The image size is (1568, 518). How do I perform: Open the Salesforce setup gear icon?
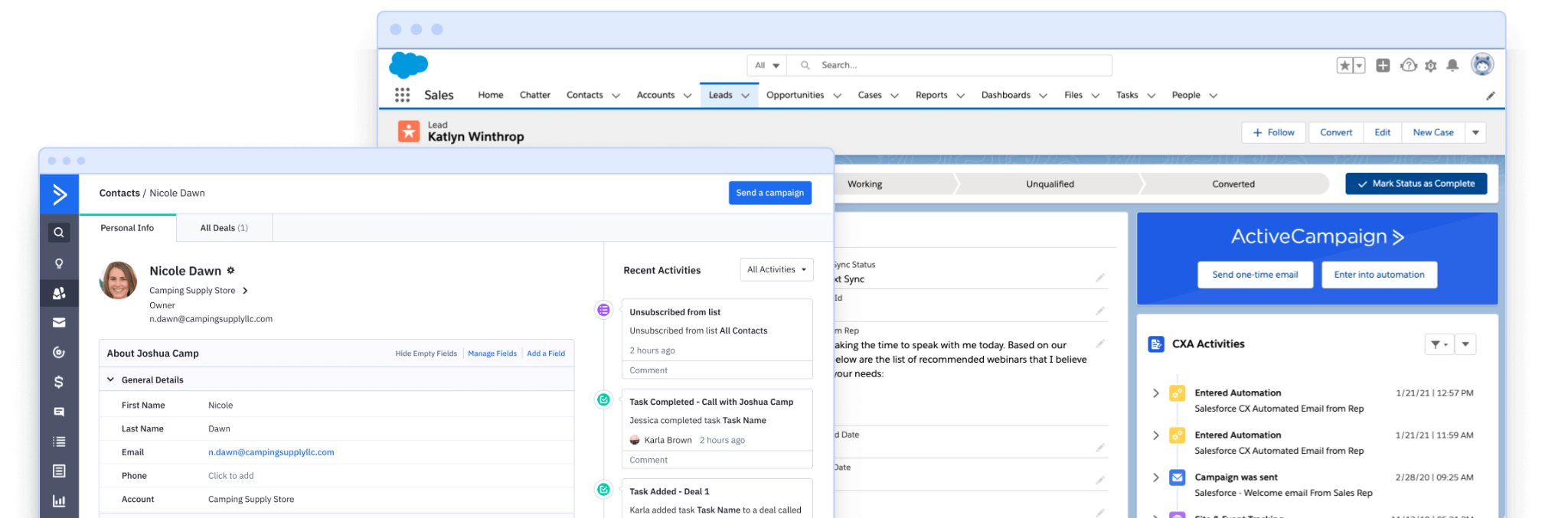pyautogui.click(x=1430, y=66)
